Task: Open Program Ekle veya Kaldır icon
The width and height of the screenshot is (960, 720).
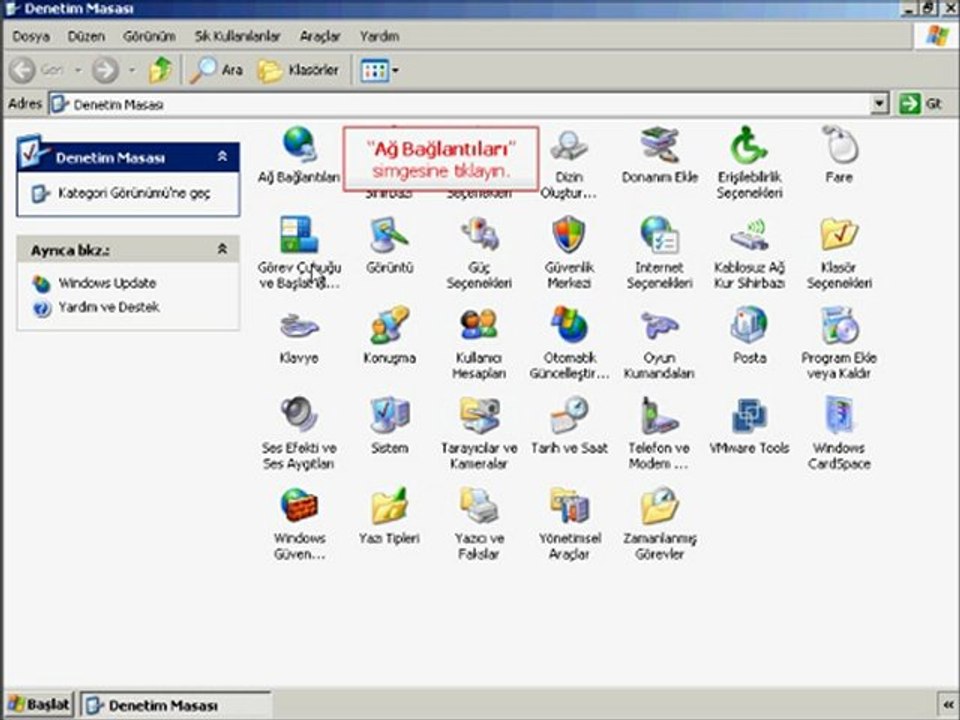Action: pos(839,325)
